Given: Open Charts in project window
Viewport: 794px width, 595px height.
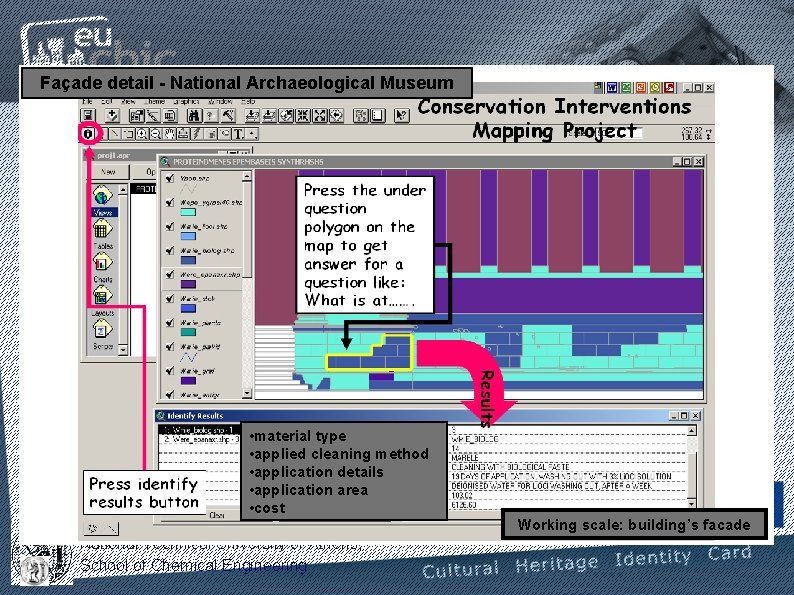Looking at the screenshot, I should coord(103,268).
